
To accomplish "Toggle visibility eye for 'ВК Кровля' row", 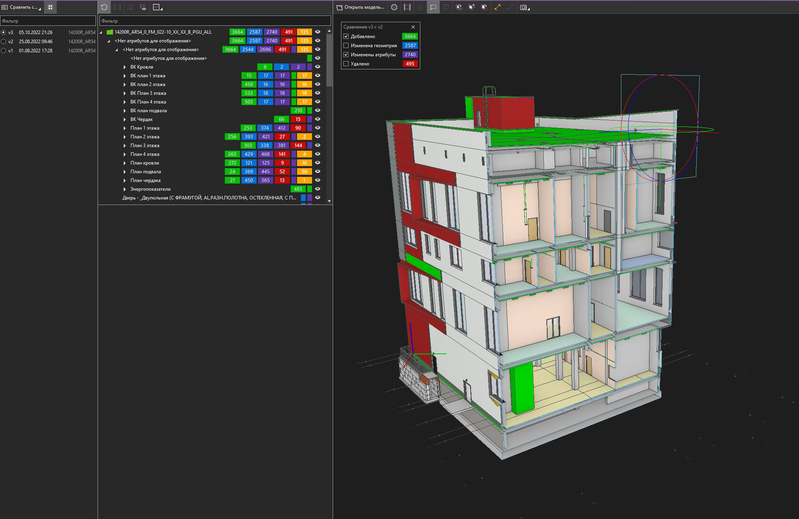I will (318, 67).
